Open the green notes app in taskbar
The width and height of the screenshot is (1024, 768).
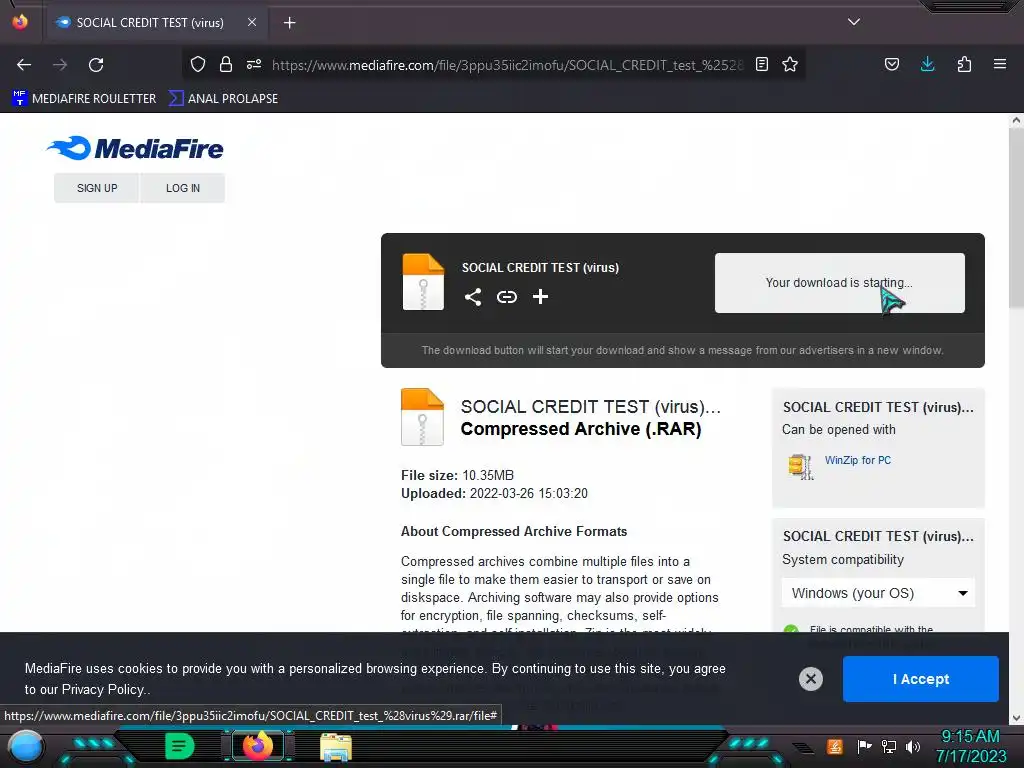point(180,746)
